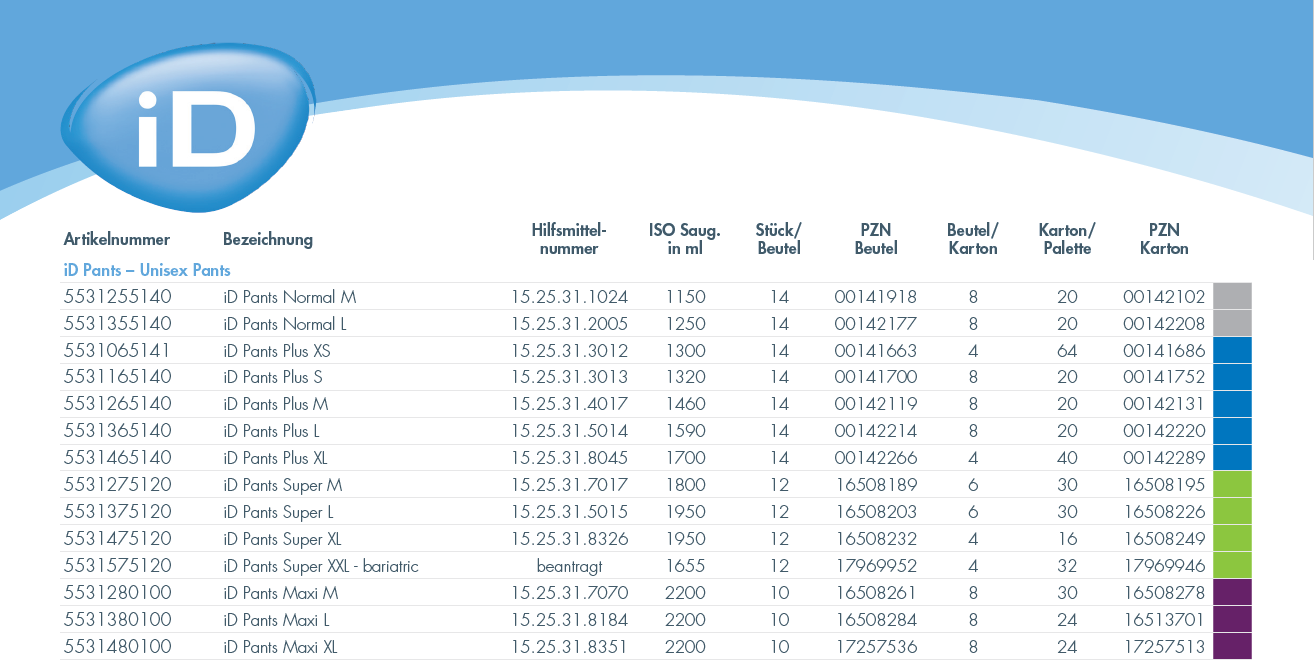Select article number 5531375120
Viewport: 1314px width, 665px height.
click(118, 512)
